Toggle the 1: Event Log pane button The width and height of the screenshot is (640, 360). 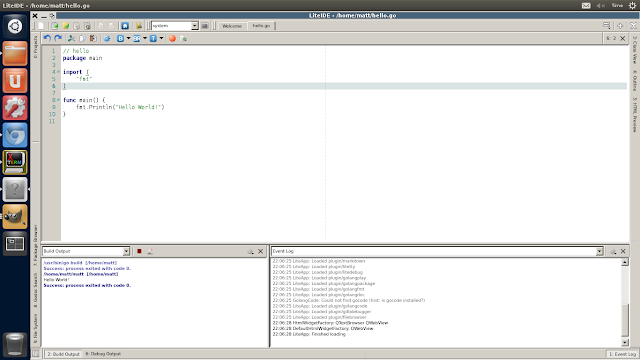(622, 354)
